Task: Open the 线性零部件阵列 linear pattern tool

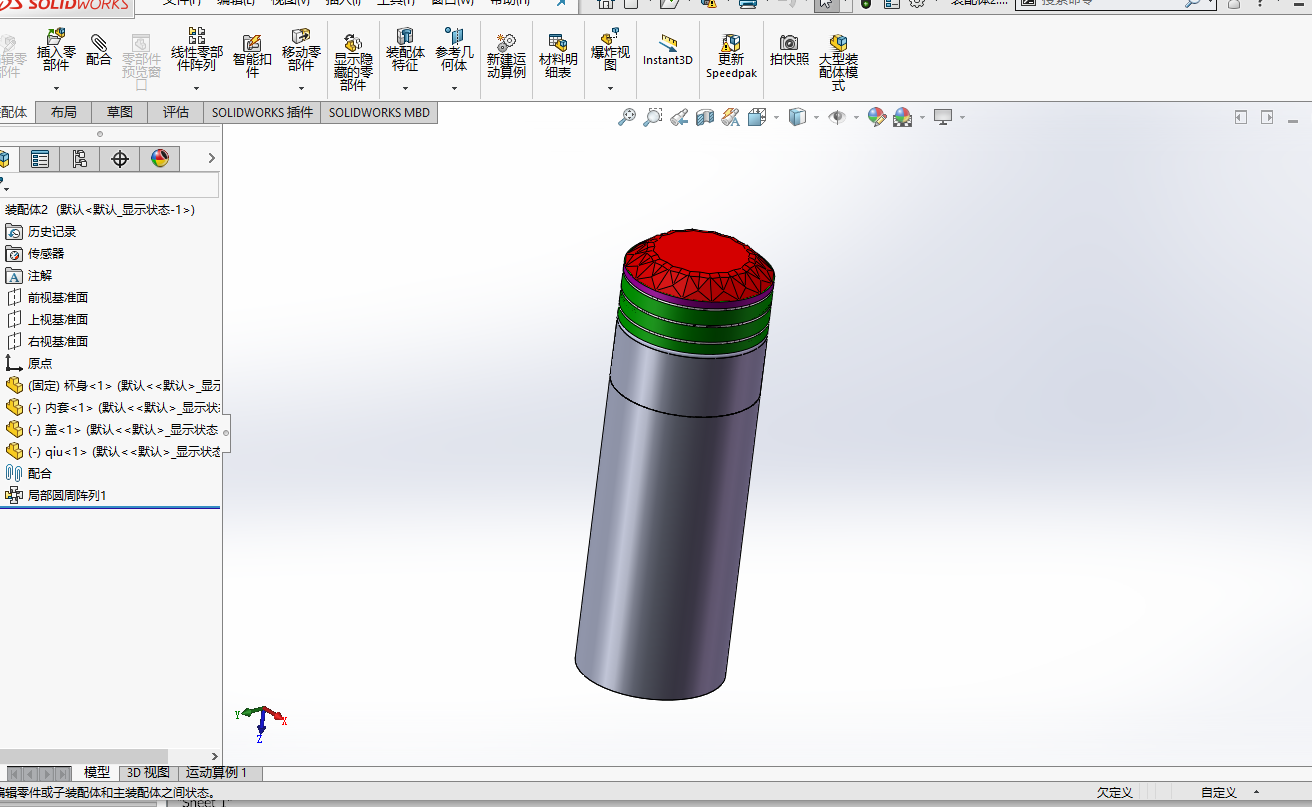Action: (x=197, y=50)
